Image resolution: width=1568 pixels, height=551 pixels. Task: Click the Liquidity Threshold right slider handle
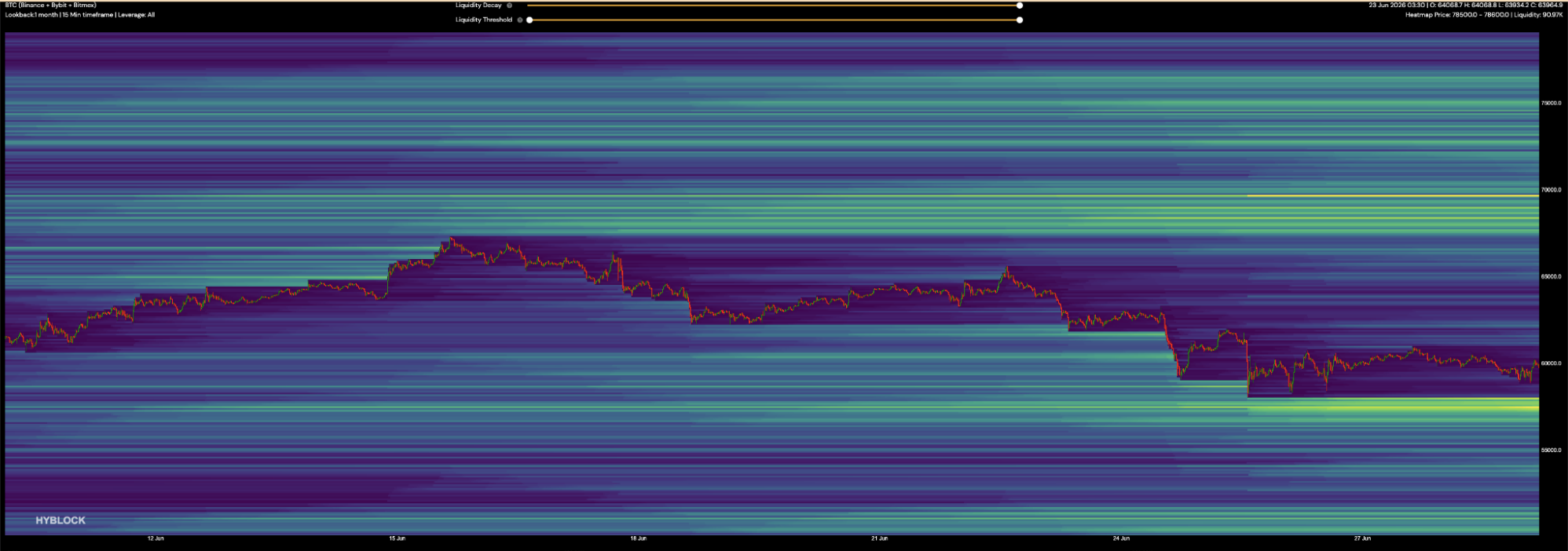click(1020, 20)
